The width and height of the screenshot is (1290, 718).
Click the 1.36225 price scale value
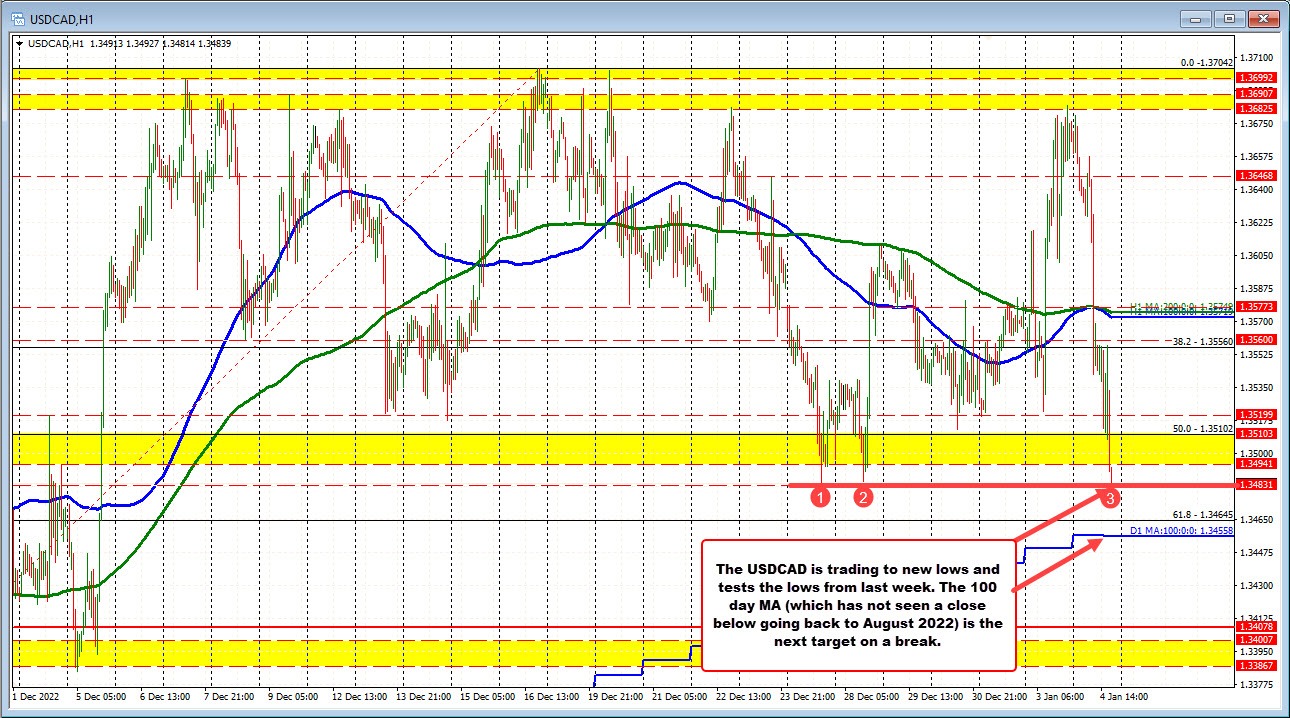pos(1256,222)
